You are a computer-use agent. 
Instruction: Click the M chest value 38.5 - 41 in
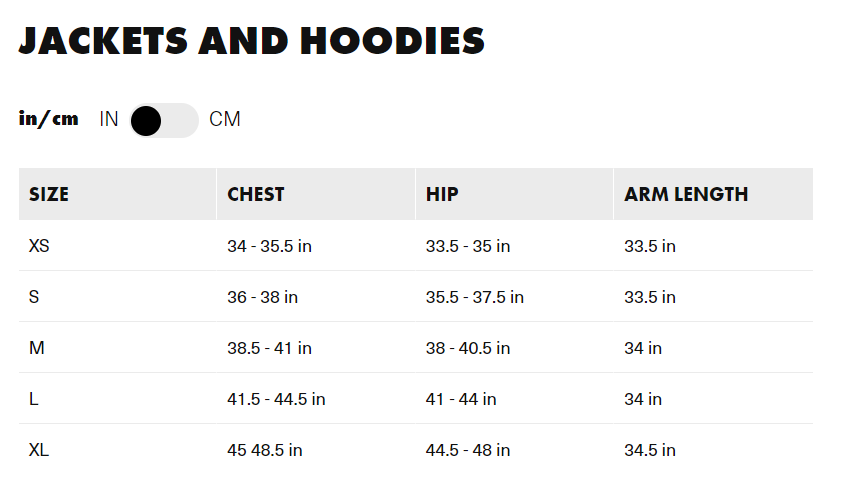[269, 348]
